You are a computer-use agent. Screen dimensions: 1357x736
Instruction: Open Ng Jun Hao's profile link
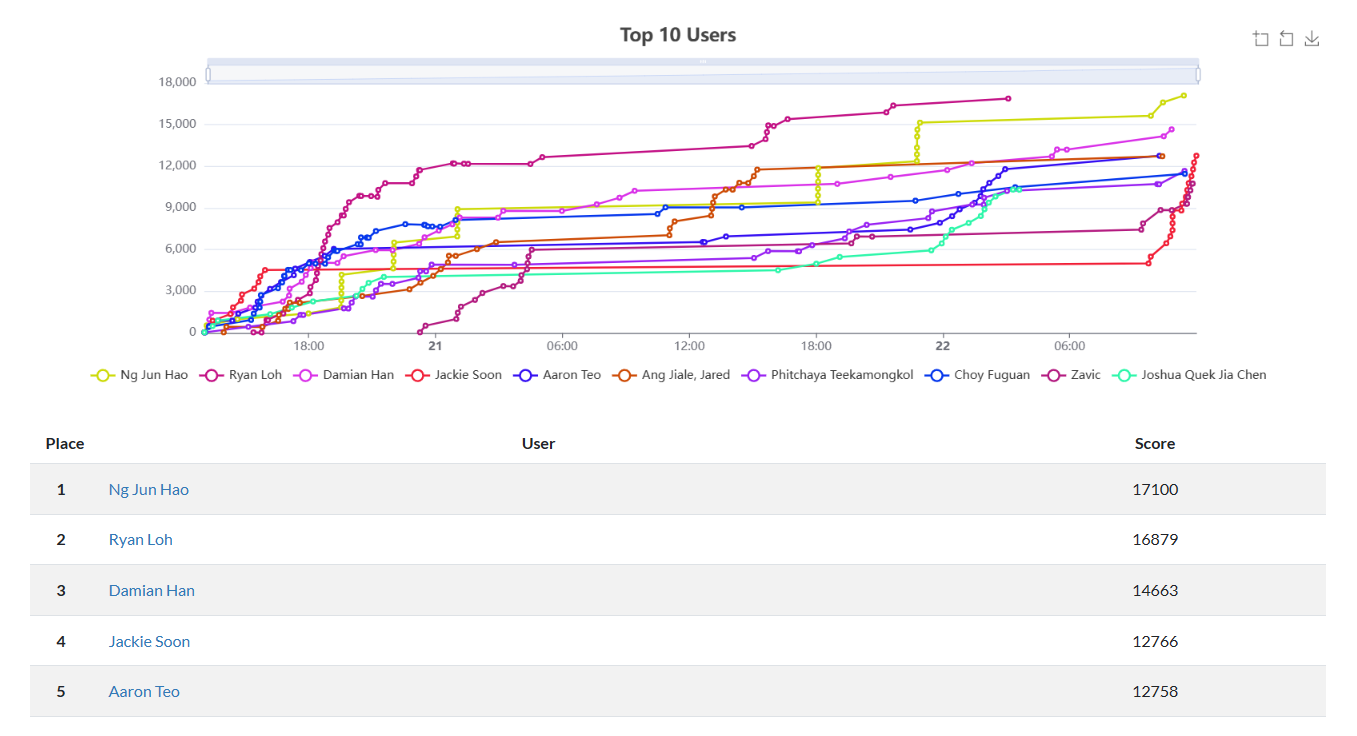[x=149, y=490]
